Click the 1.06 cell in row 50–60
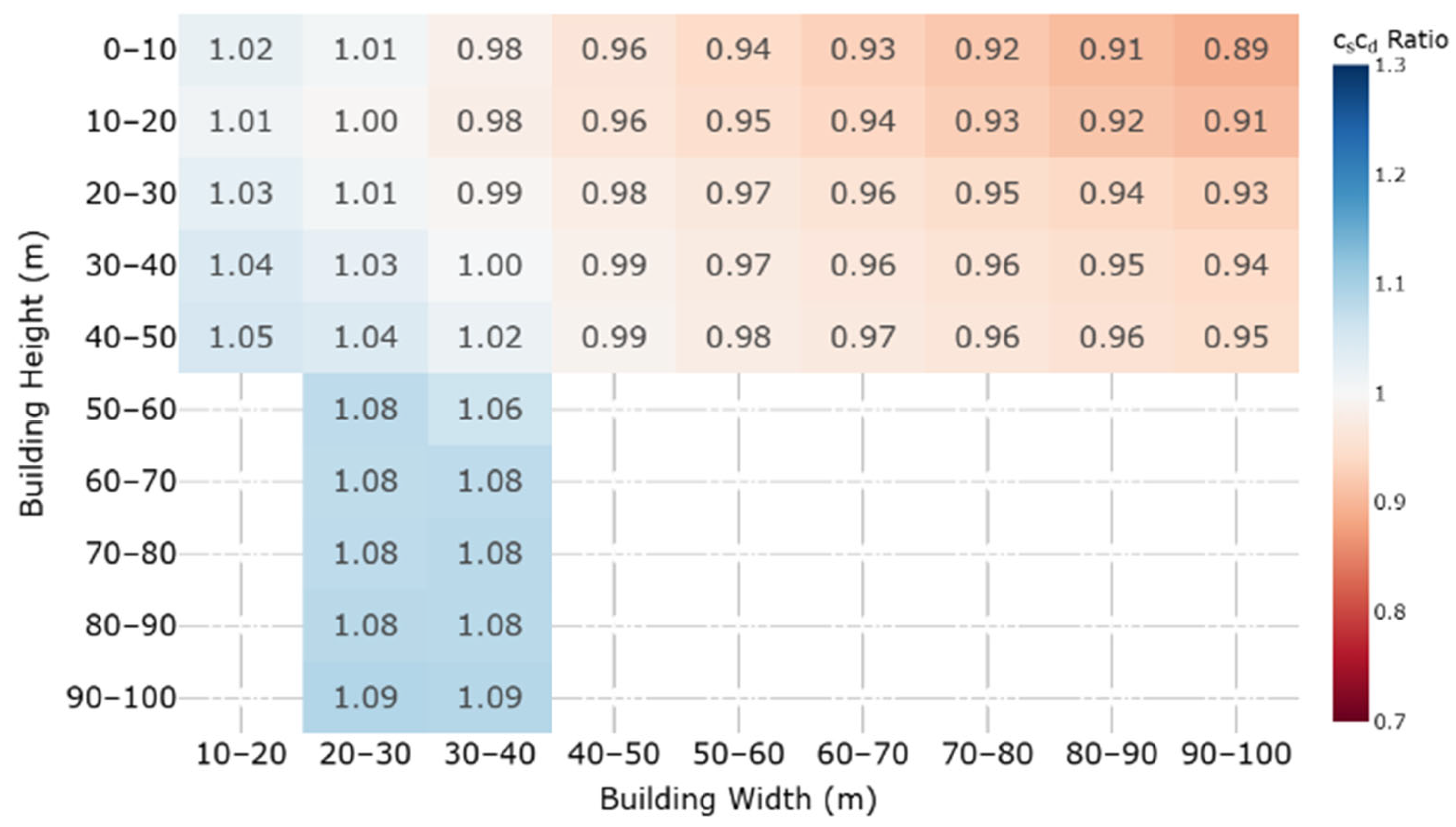The width and height of the screenshot is (1456, 827). click(489, 410)
